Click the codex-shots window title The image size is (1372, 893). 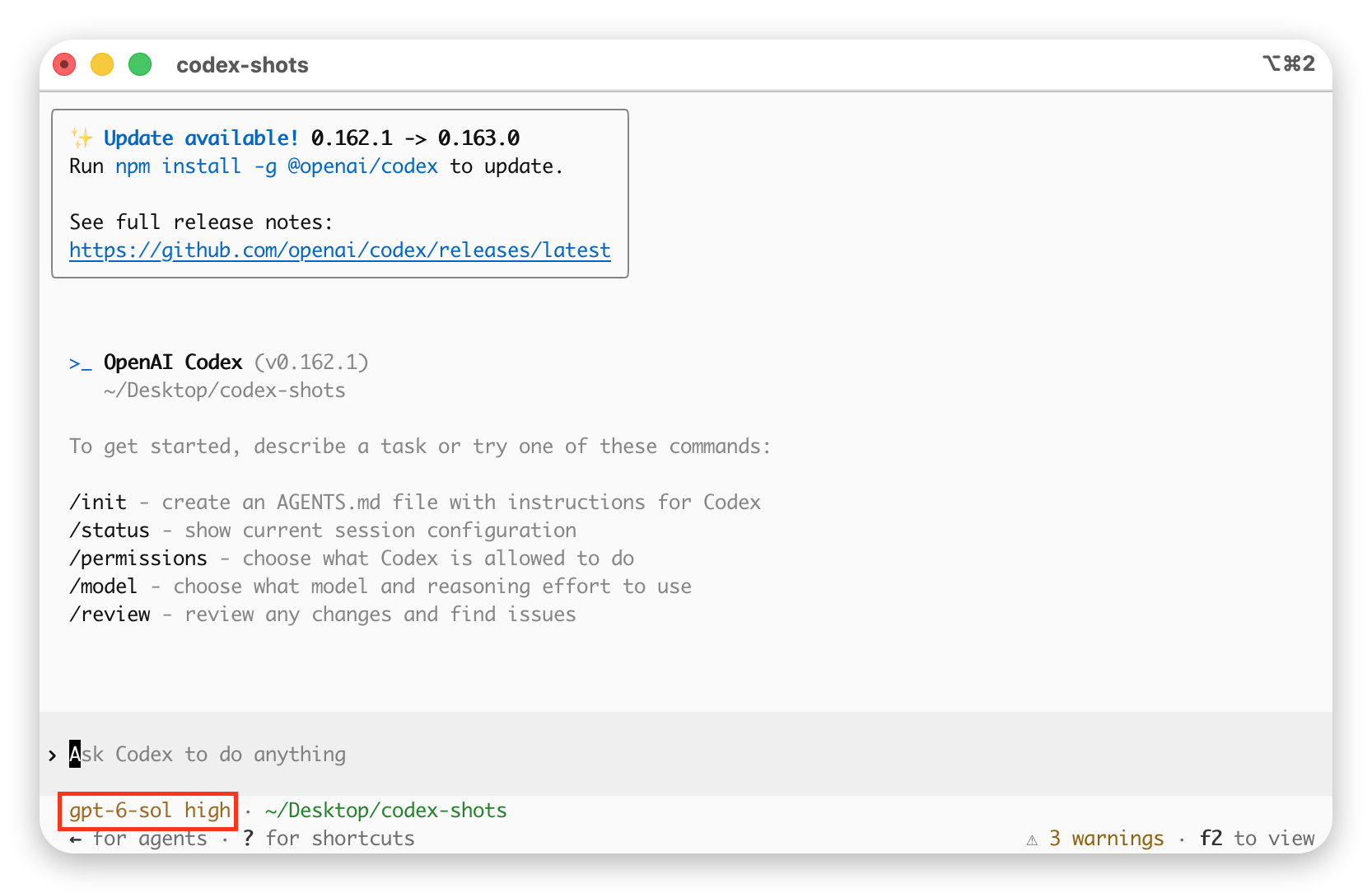click(x=242, y=65)
